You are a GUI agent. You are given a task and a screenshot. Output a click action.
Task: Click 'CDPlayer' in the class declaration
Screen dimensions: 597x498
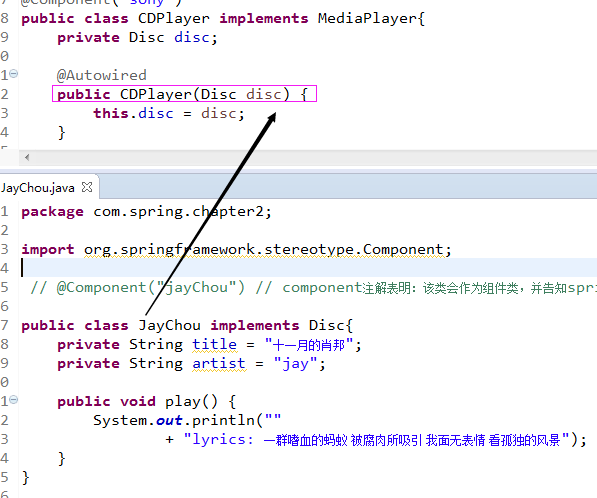pyautogui.click(x=174, y=19)
